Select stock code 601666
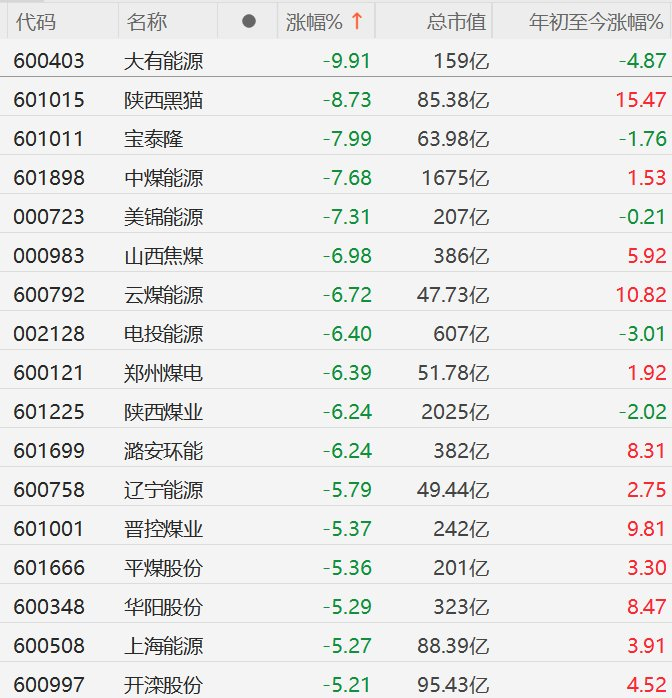Viewport: 672px width, 698px height. (49, 568)
